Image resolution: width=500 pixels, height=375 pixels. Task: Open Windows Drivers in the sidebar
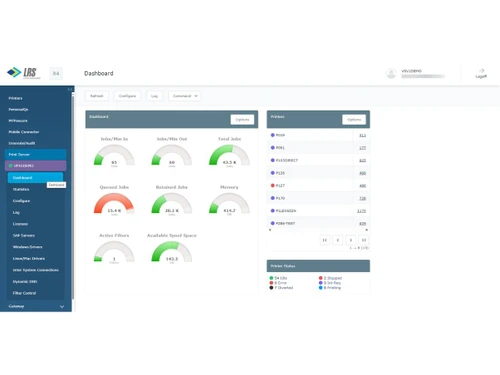pos(27,247)
